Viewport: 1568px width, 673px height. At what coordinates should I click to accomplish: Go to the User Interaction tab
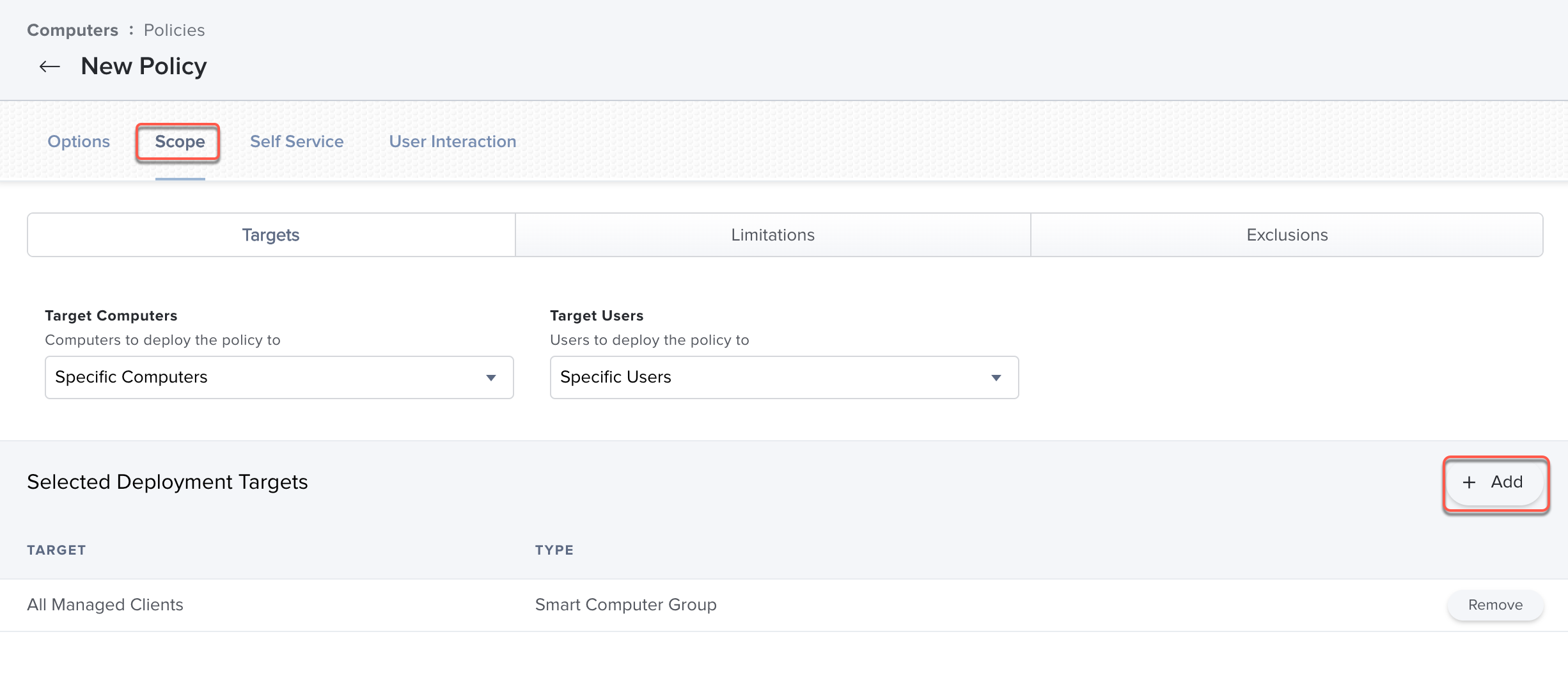click(x=452, y=141)
